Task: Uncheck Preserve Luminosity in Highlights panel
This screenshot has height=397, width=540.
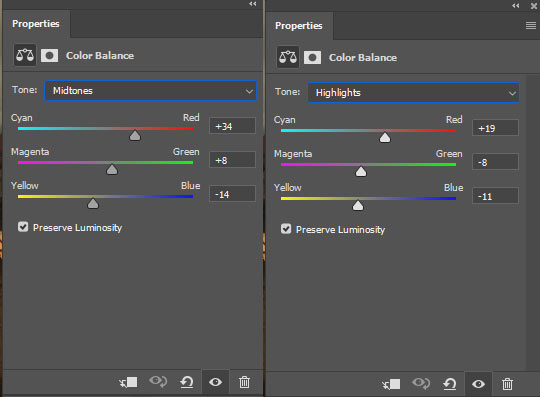Action: 286,229
